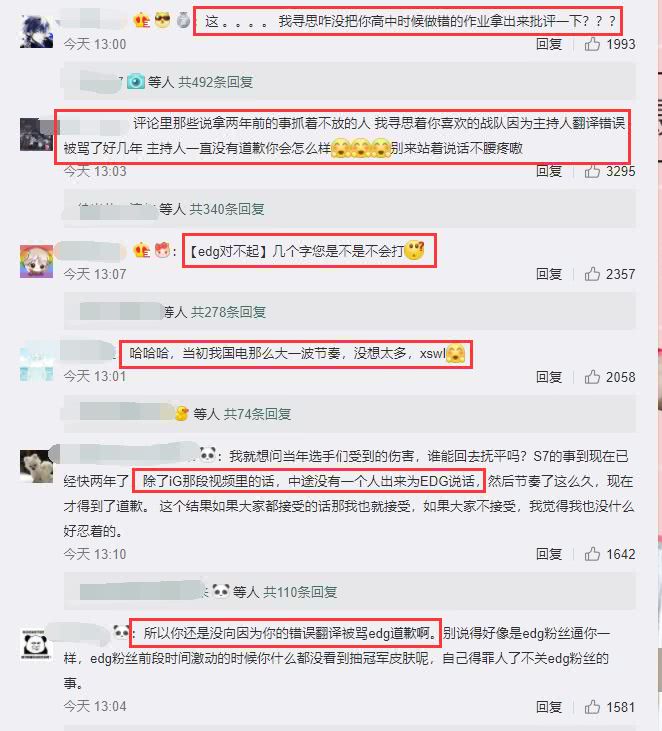The image size is (662, 731).
Task: Expand the 共340条回复 reply thread
Action: [x=227, y=209]
